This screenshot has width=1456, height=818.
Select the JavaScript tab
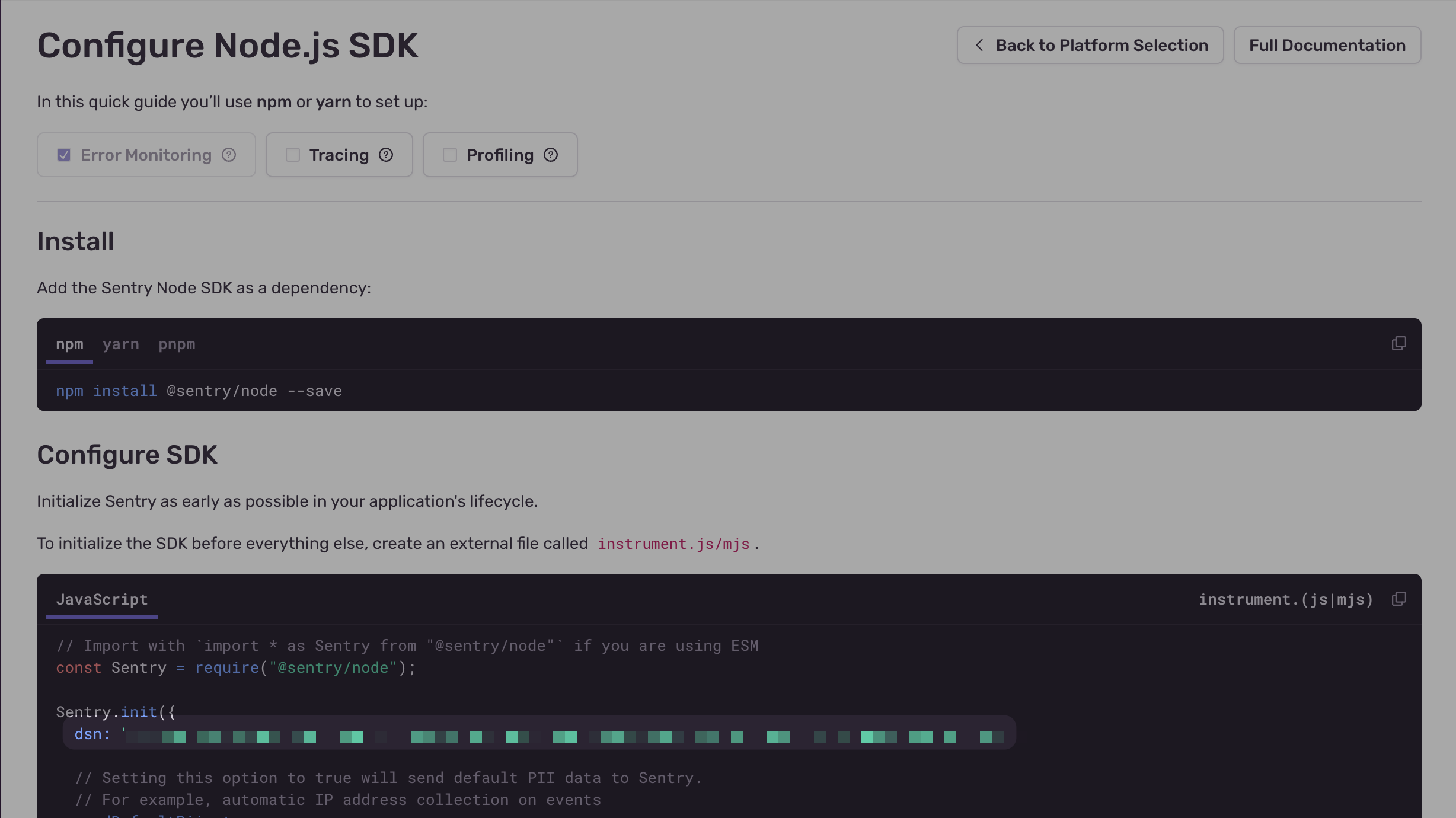(x=101, y=599)
